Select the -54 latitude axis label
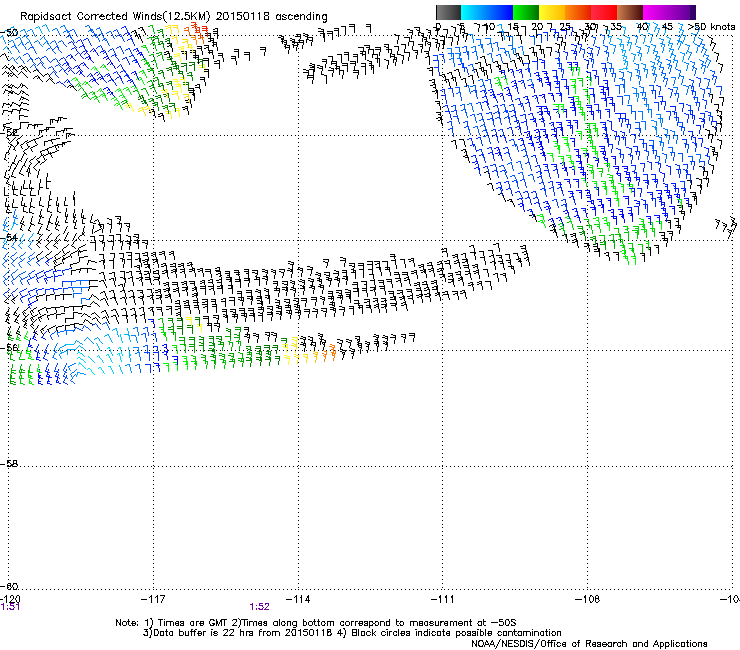The width and height of the screenshot is (740, 650). (x=9, y=238)
